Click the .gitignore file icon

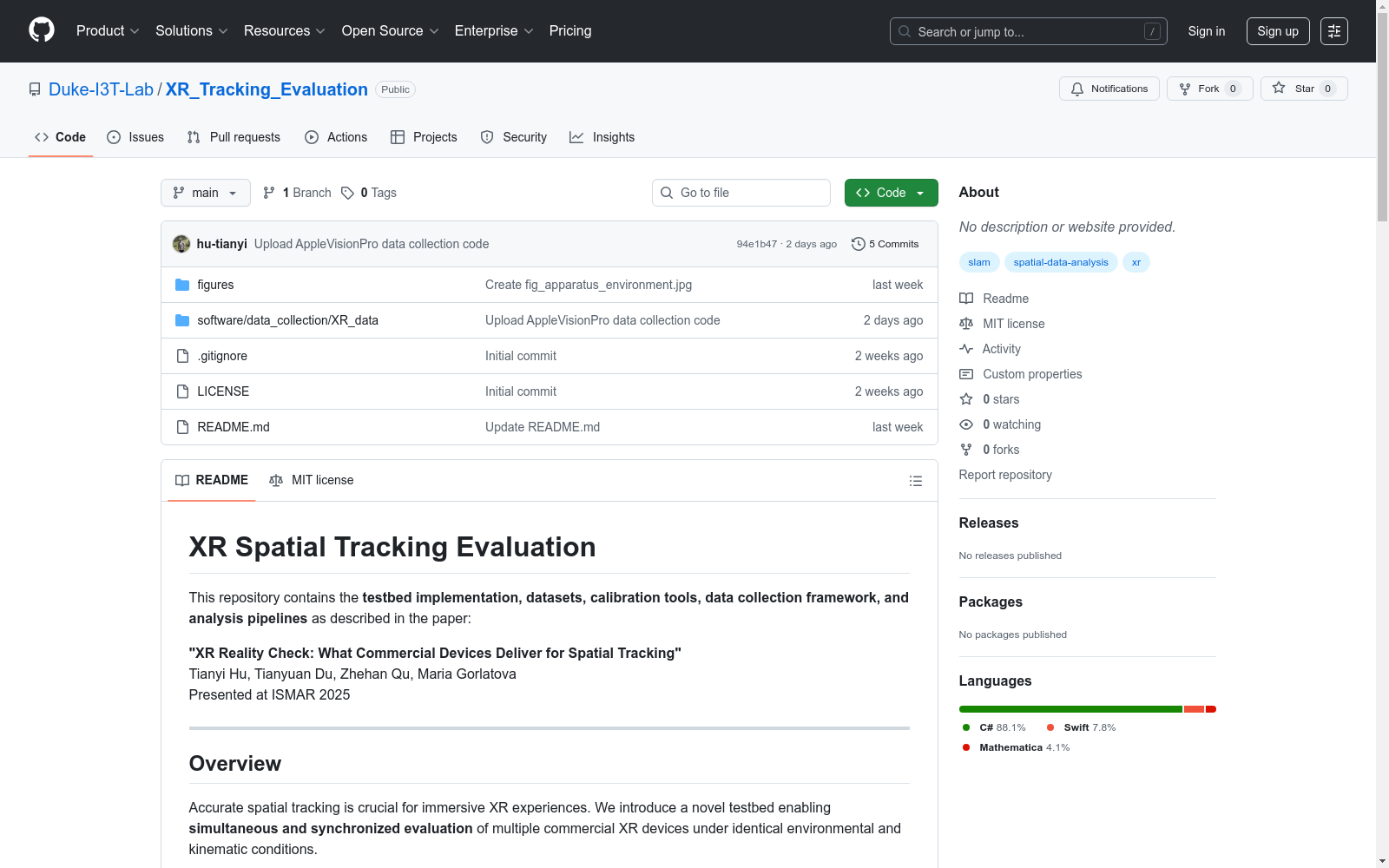[182, 356]
